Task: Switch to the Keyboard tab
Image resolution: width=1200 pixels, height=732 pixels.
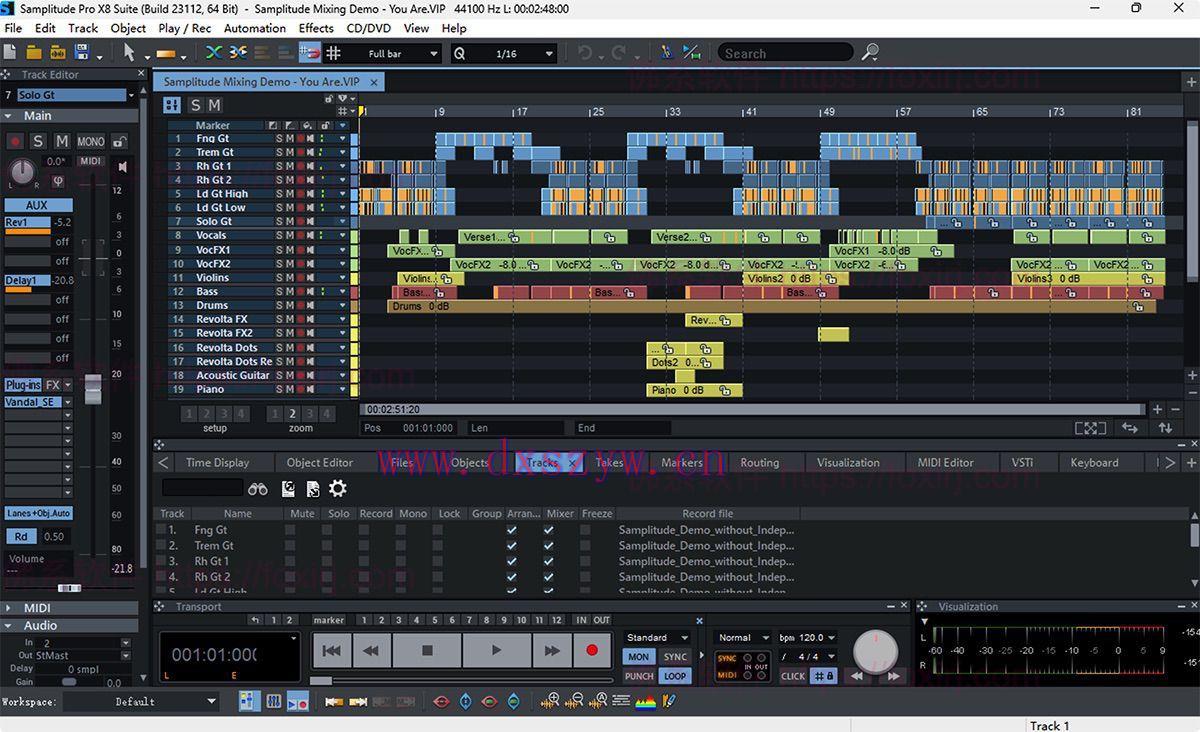Action: (1094, 462)
